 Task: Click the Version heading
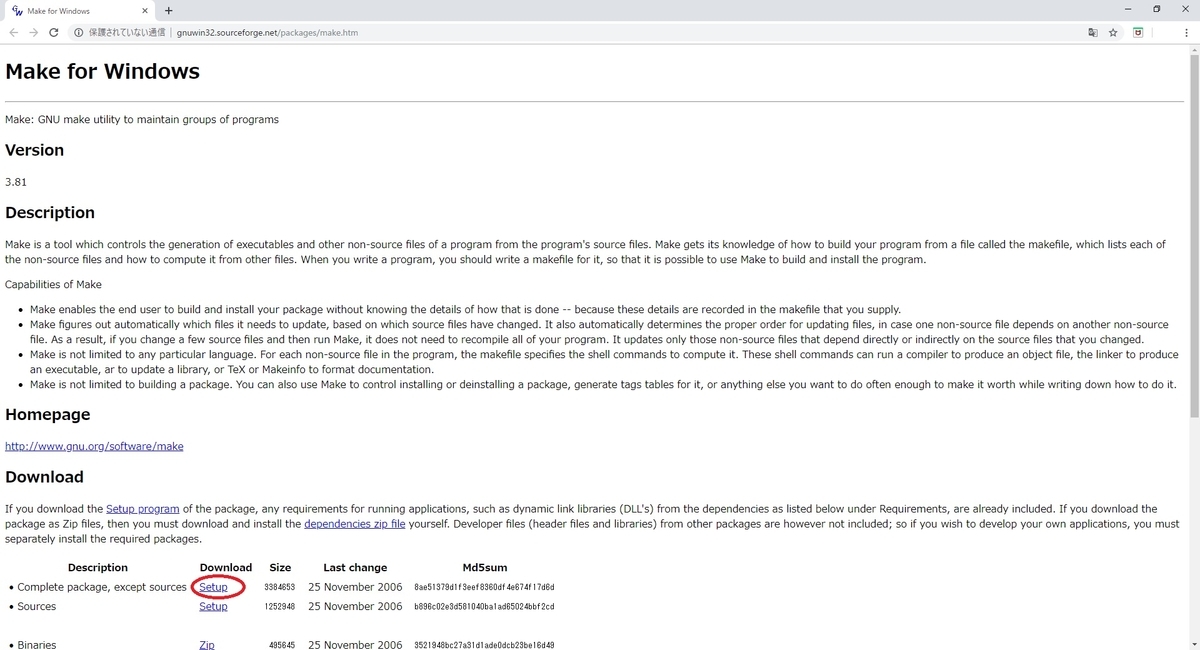[x=34, y=150]
